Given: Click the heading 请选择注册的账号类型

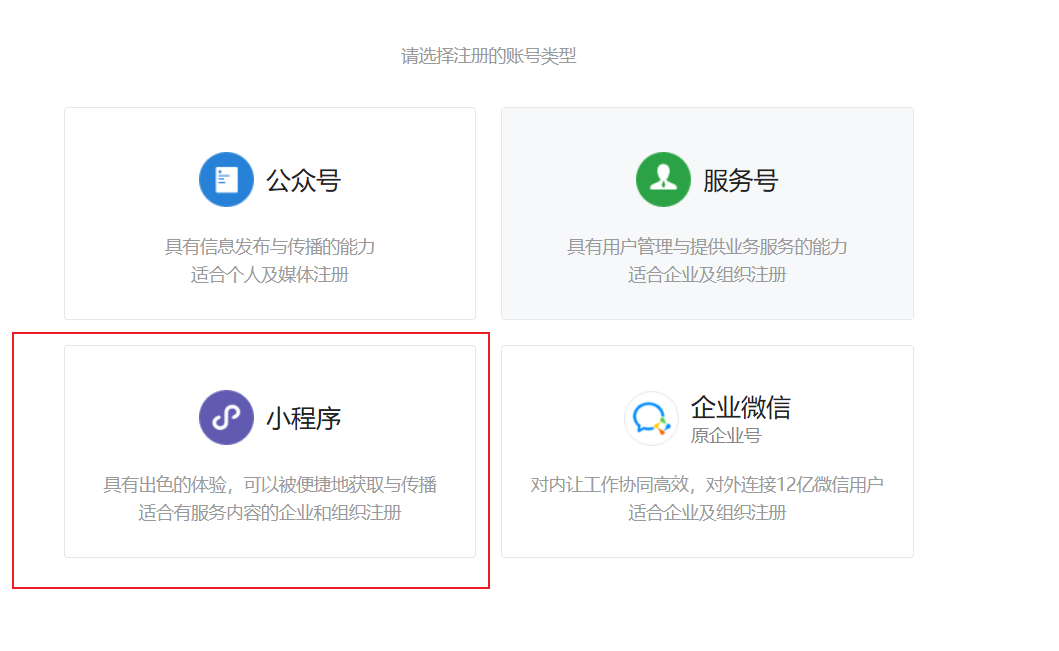Looking at the screenshot, I should (x=488, y=56).
